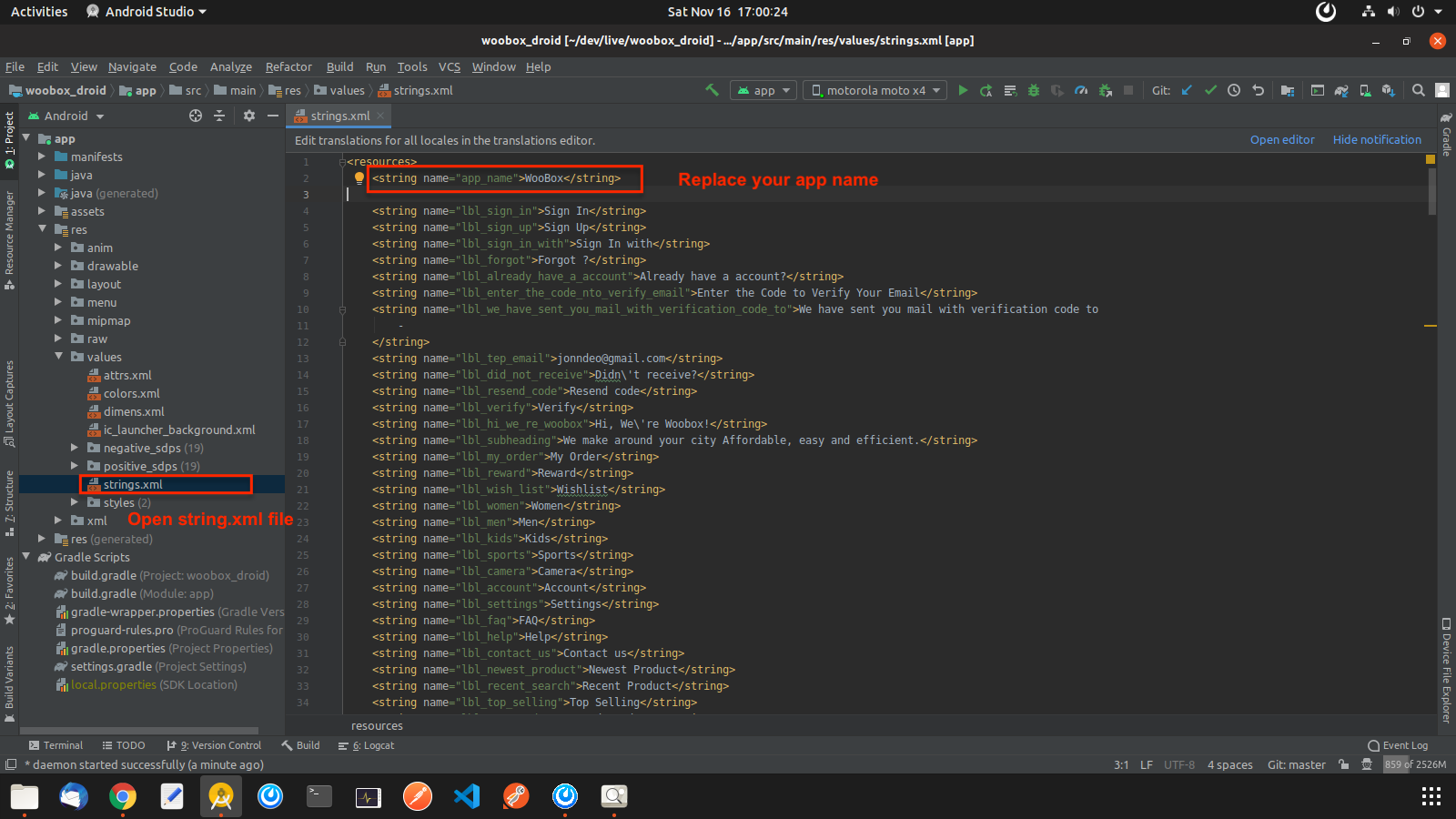Click the yellow lightbulb intention icon
The height and width of the screenshot is (819, 1456).
click(x=359, y=178)
